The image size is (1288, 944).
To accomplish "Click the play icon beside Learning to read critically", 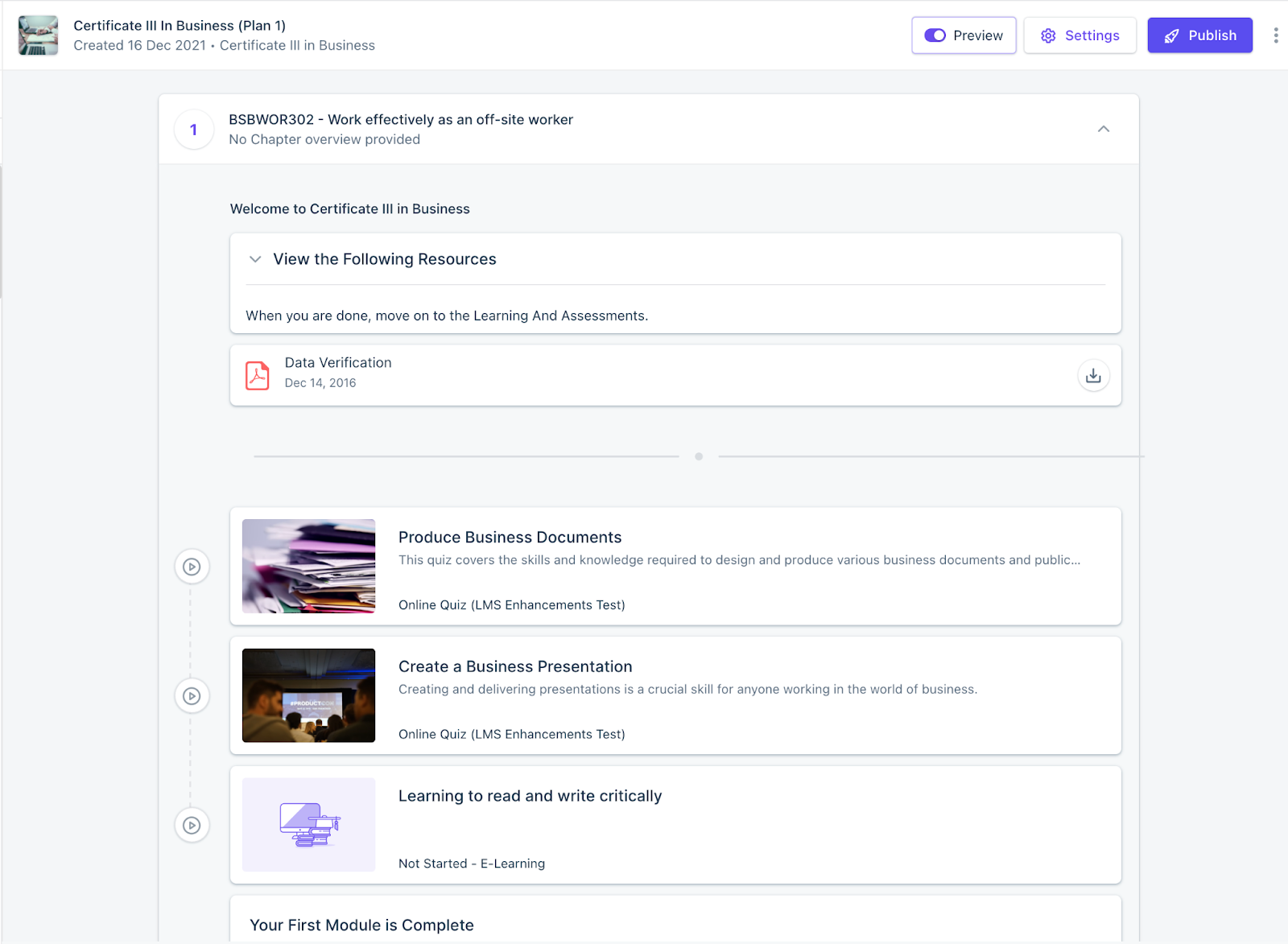I will click(x=192, y=825).
